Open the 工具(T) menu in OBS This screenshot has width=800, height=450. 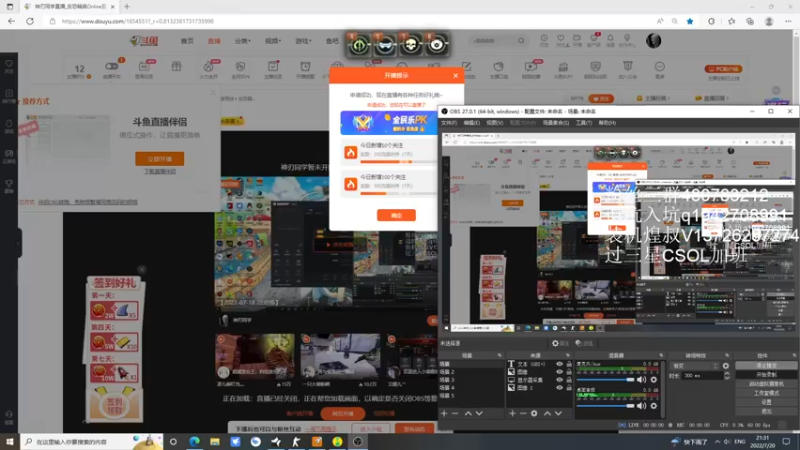(584, 123)
